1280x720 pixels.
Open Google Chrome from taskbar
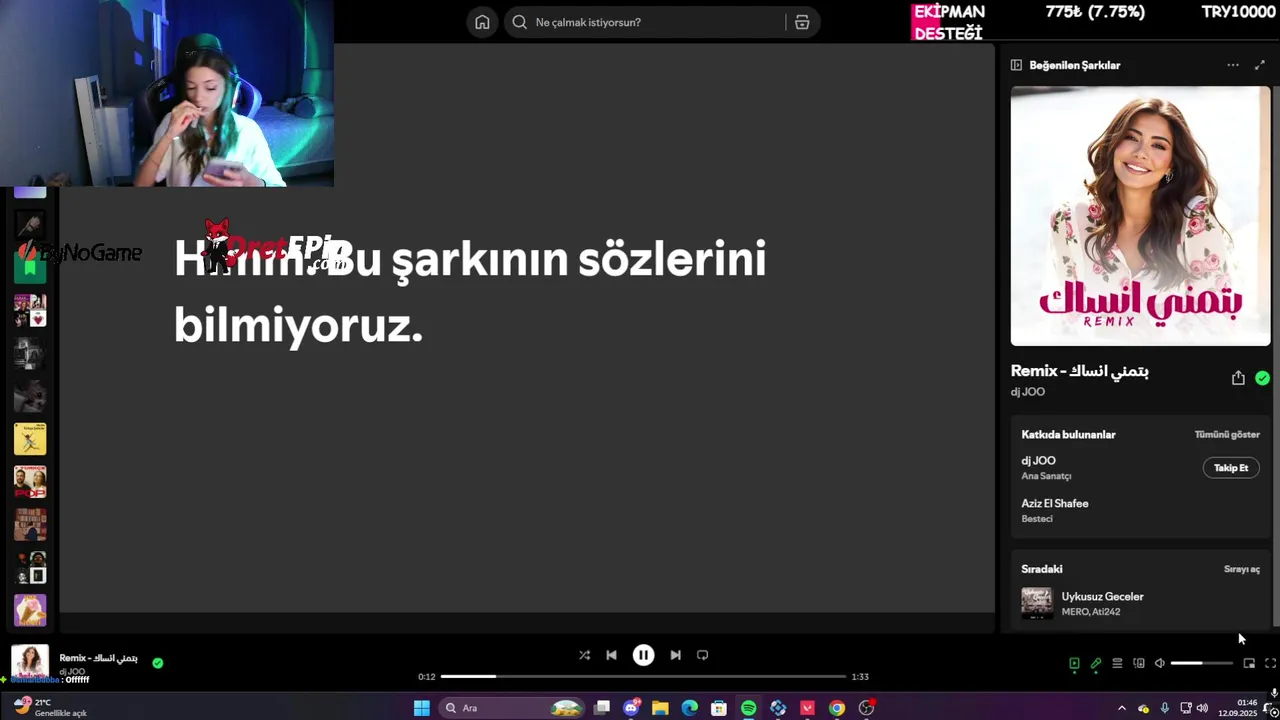point(837,708)
